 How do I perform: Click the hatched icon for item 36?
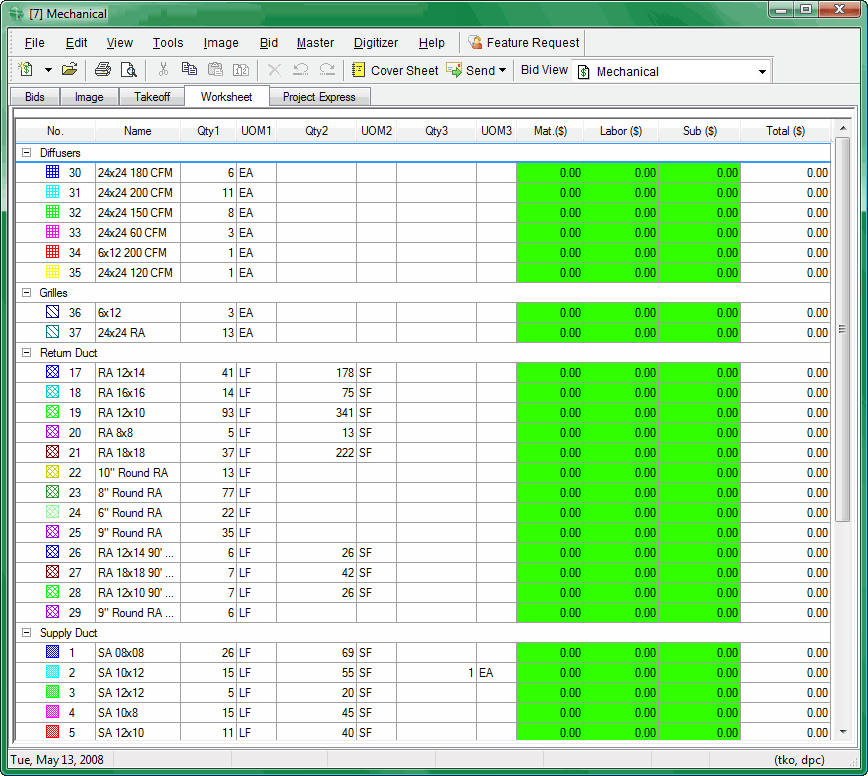(53, 312)
